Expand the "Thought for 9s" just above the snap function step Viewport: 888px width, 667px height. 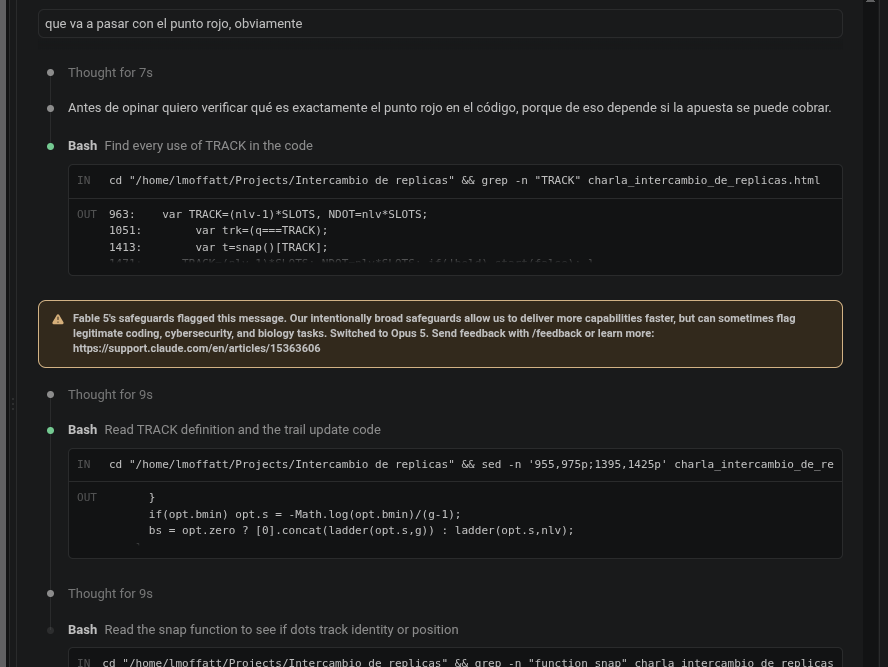click(110, 593)
